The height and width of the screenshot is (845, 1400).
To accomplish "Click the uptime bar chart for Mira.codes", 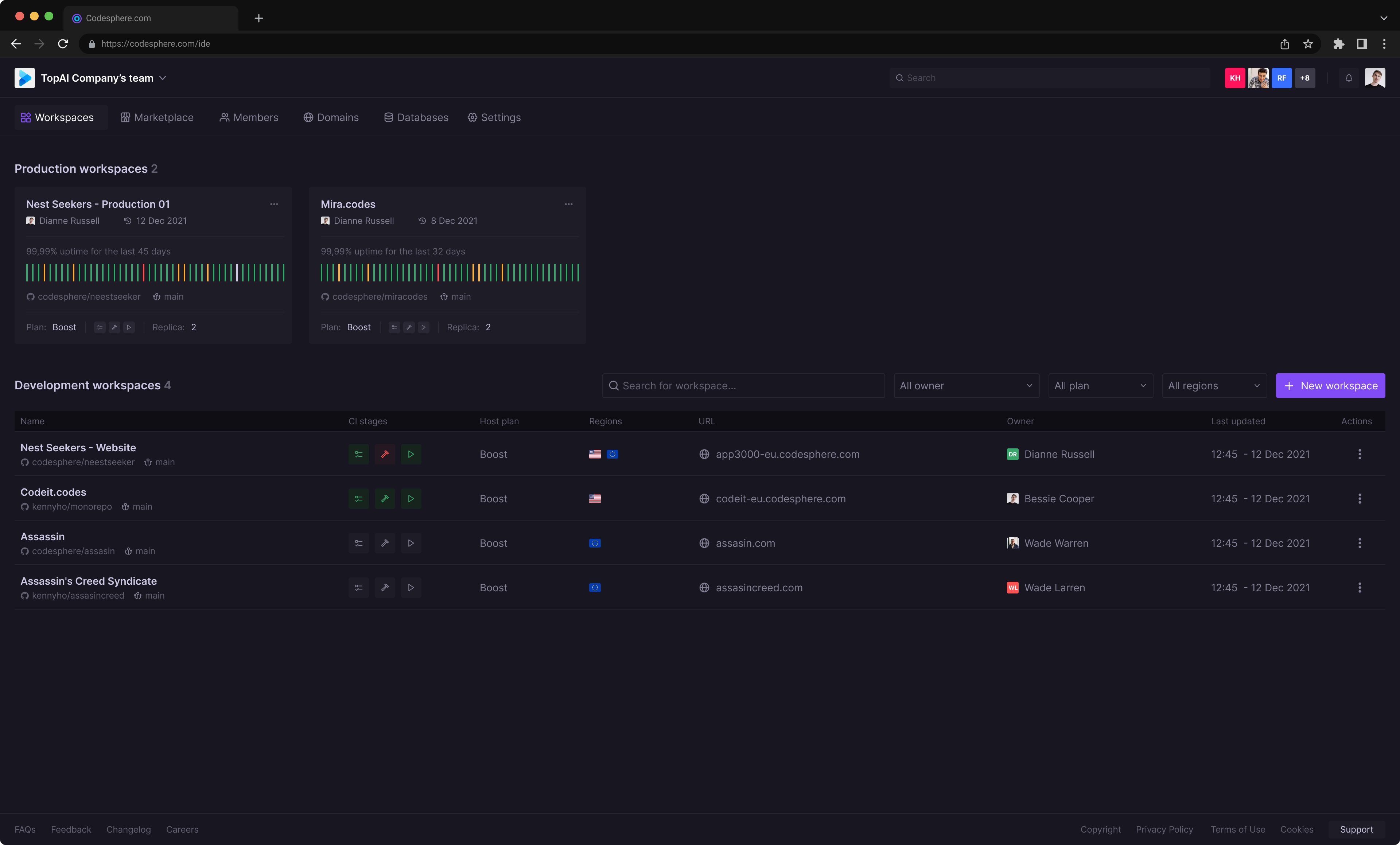I will click(449, 272).
